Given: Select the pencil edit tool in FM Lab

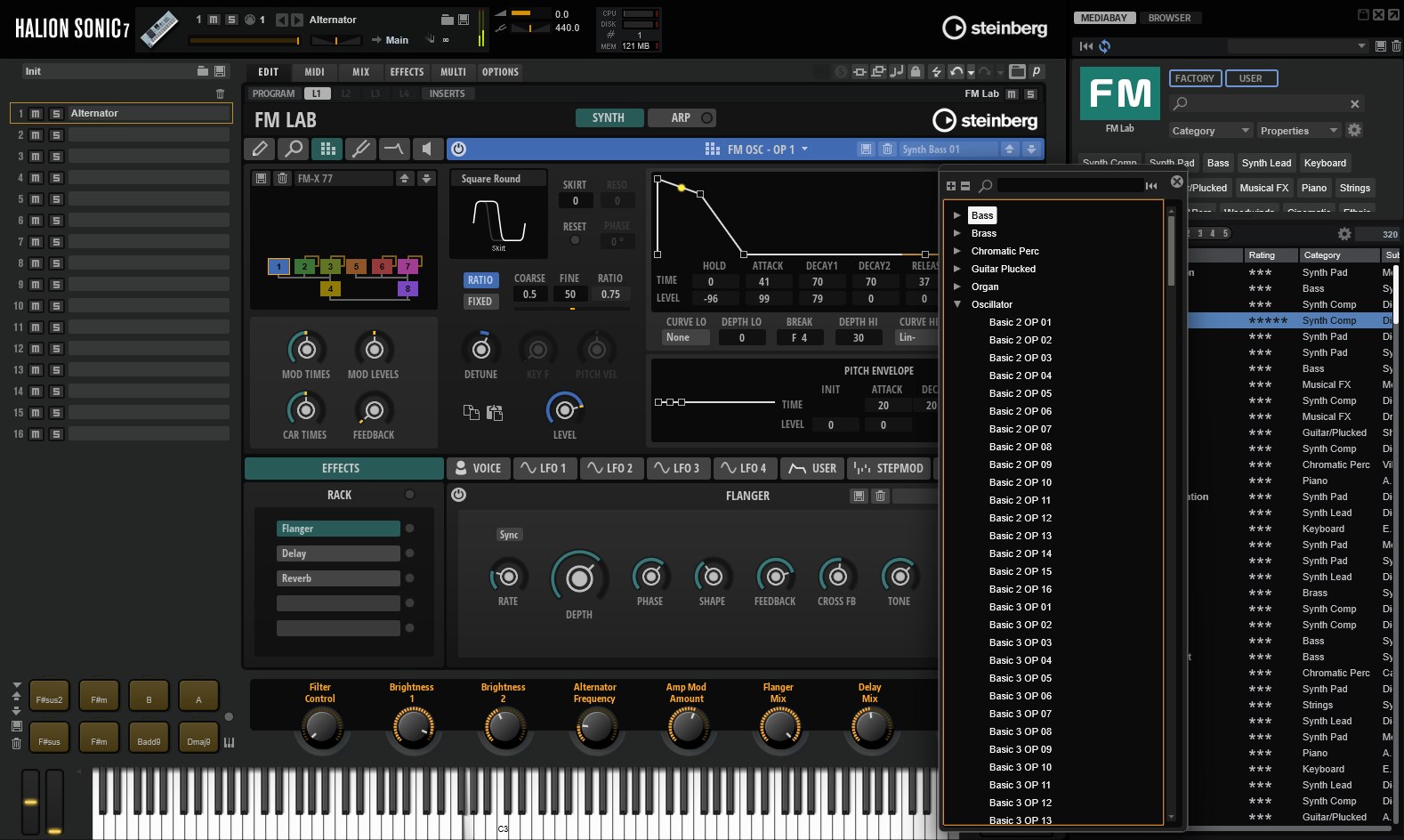Looking at the screenshot, I should point(260,149).
